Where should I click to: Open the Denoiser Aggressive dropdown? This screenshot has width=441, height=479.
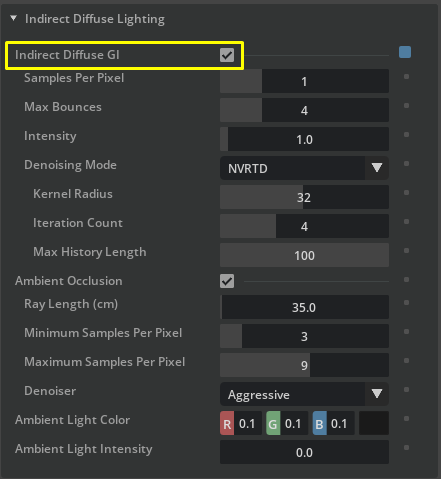(x=304, y=394)
